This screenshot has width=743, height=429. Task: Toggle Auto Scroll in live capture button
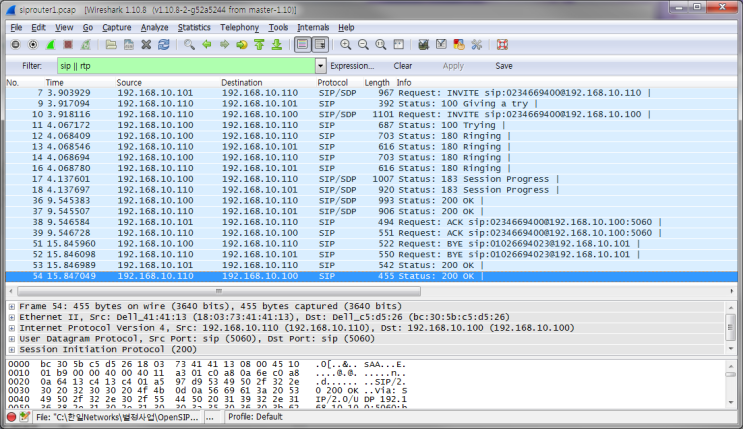click(320, 45)
